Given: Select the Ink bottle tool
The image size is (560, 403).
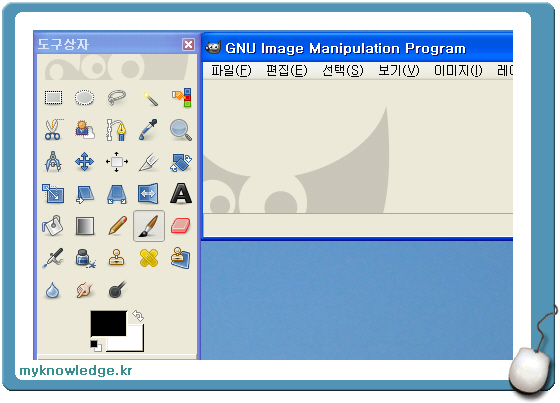Looking at the screenshot, I should [x=85, y=258].
